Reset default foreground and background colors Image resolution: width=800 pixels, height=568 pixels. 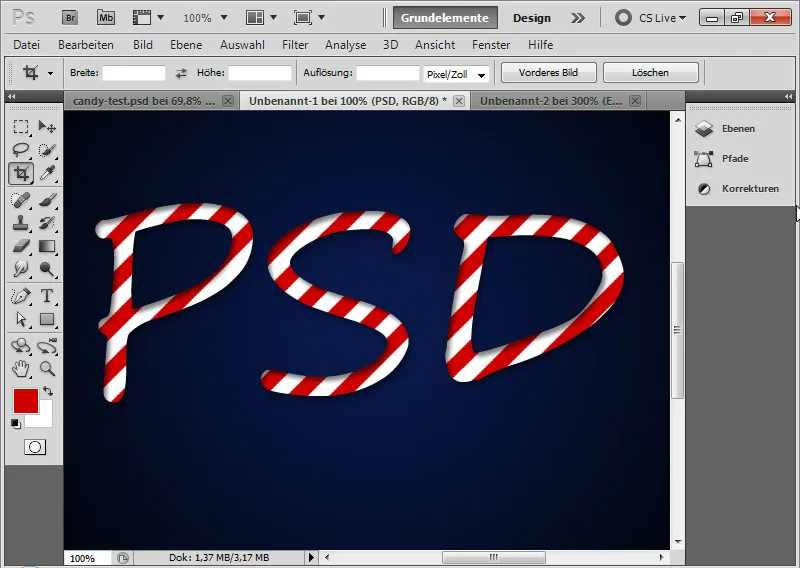coord(16,424)
